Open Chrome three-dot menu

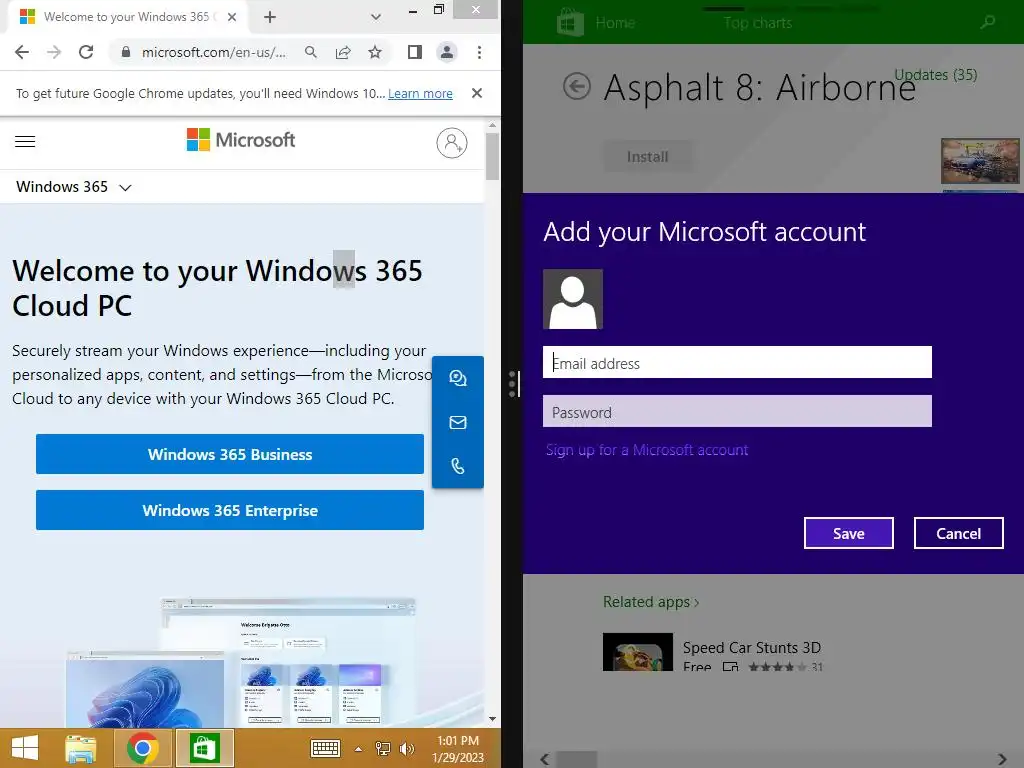coord(479,52)
